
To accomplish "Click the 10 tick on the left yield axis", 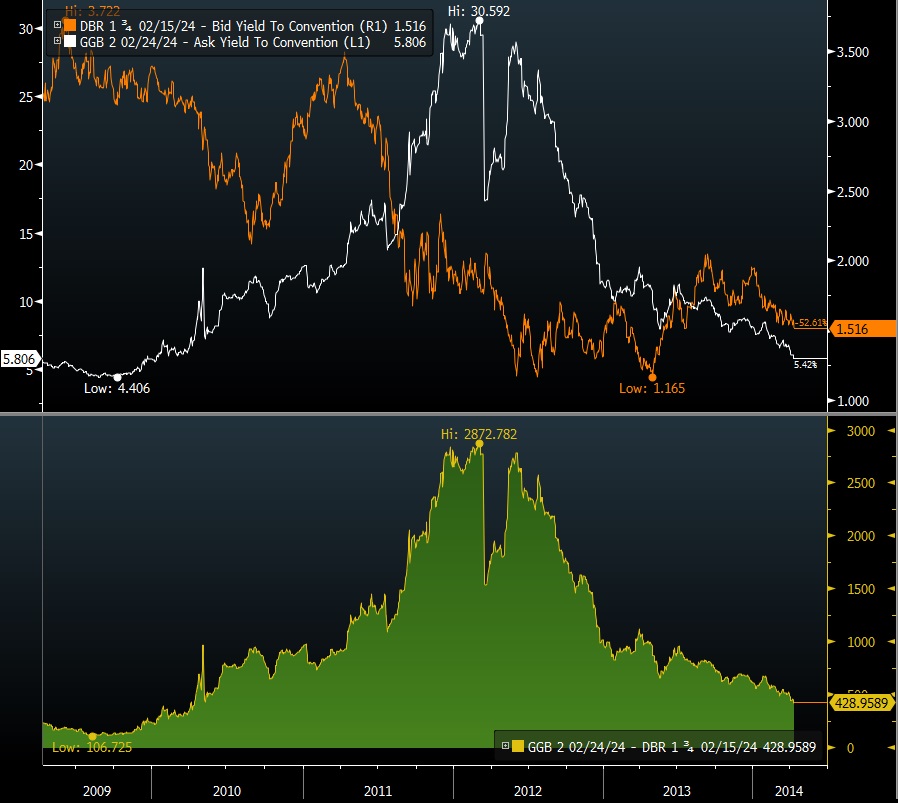I will (26, 302).
